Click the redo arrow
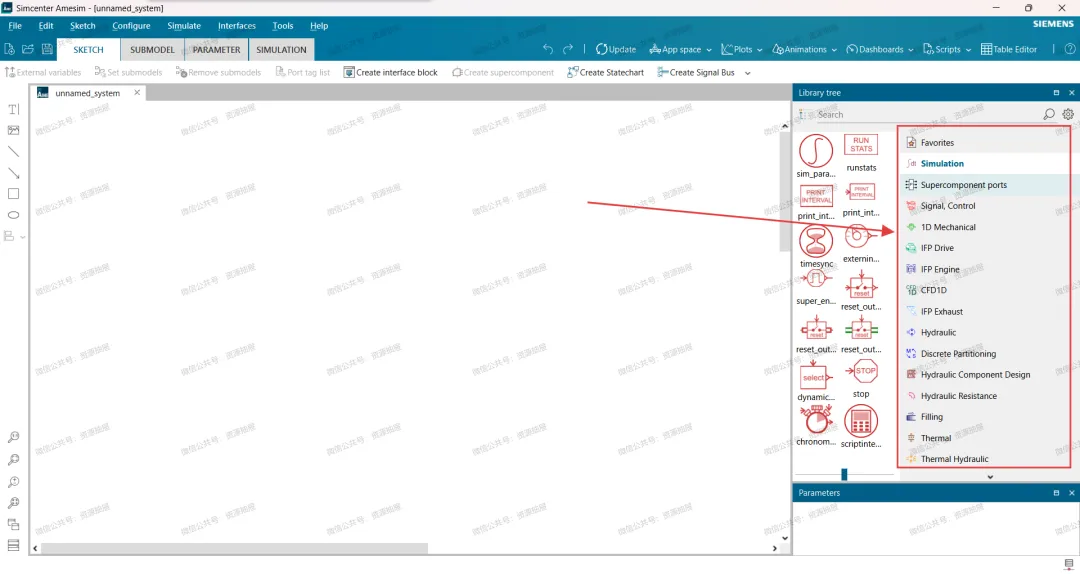This screenshot has width=1080, height=574. click(x=568, y=49)
